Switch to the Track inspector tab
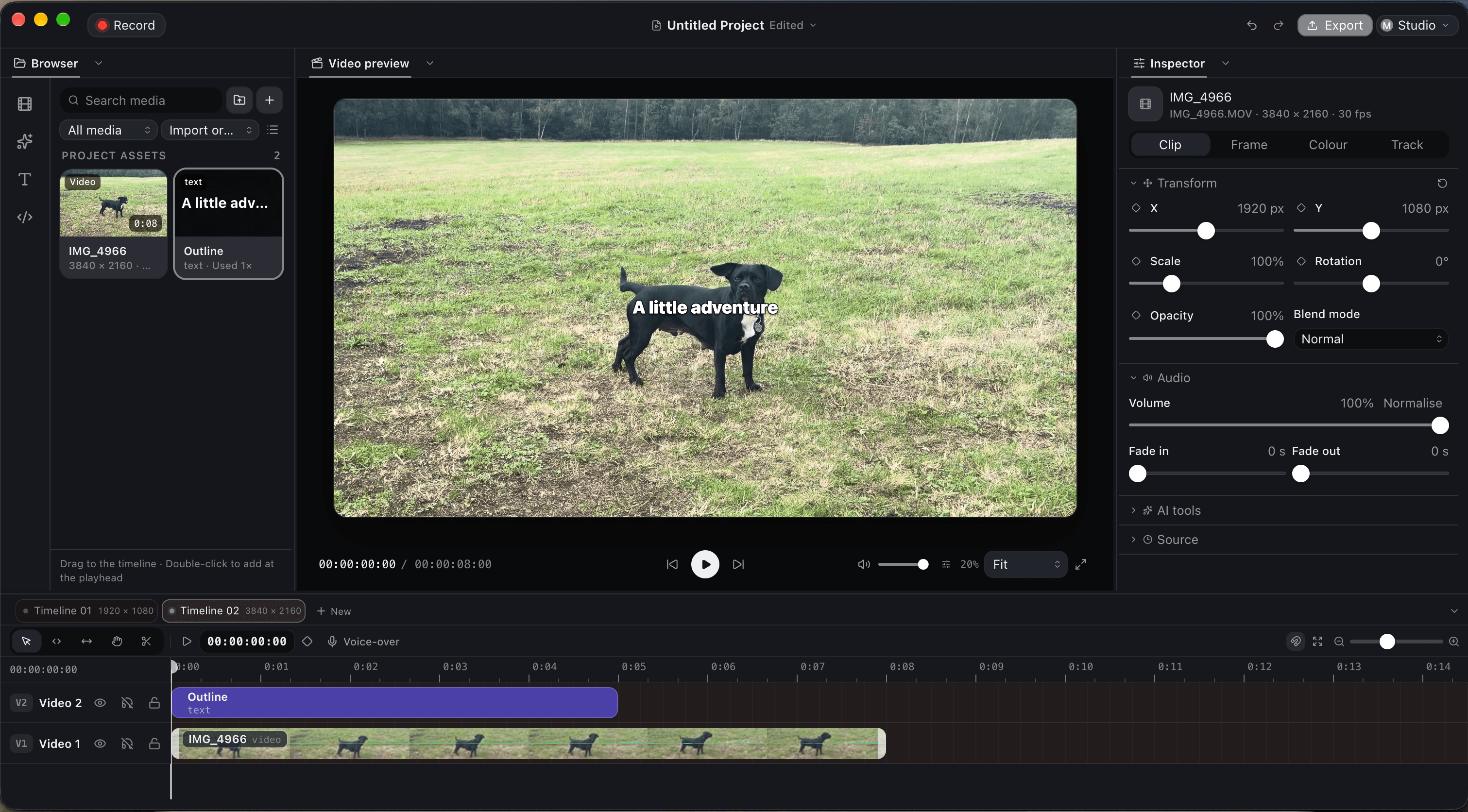Screen dimensions: 1468x812 click(1407, 145)
